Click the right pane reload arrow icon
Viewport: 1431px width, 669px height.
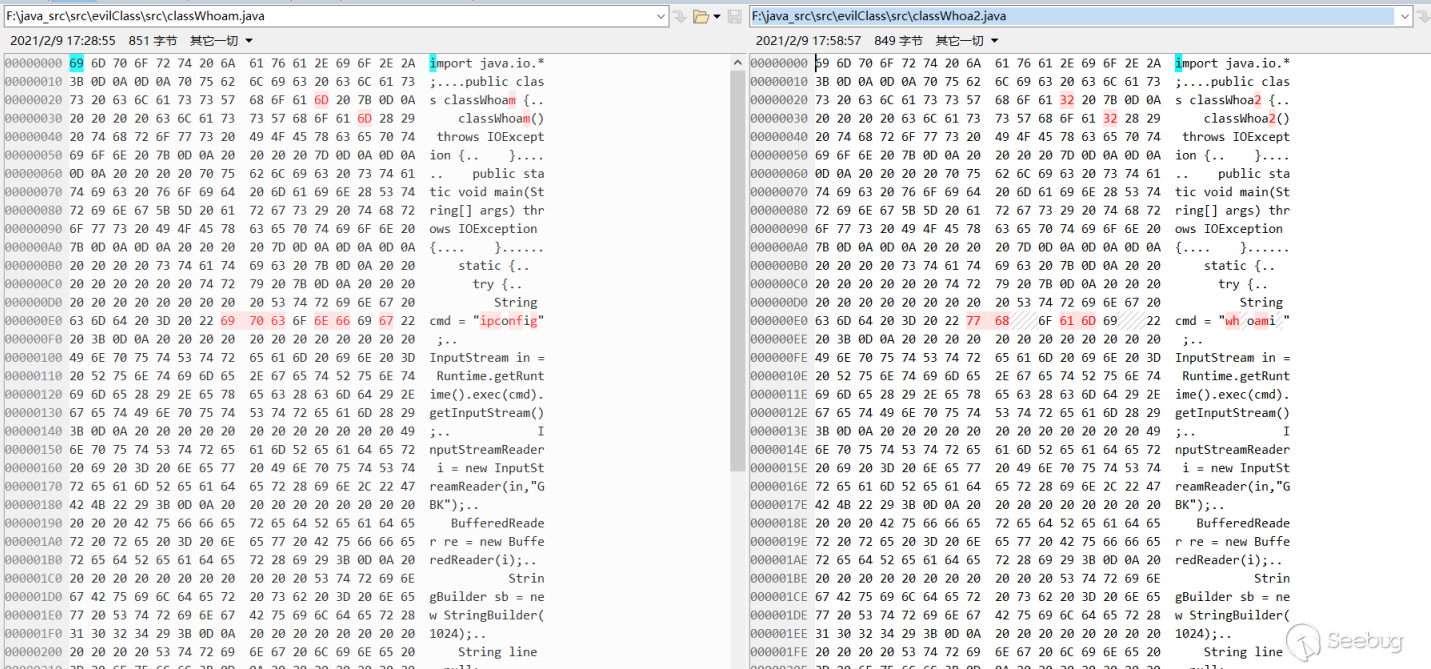click(x=1424, y=16)
